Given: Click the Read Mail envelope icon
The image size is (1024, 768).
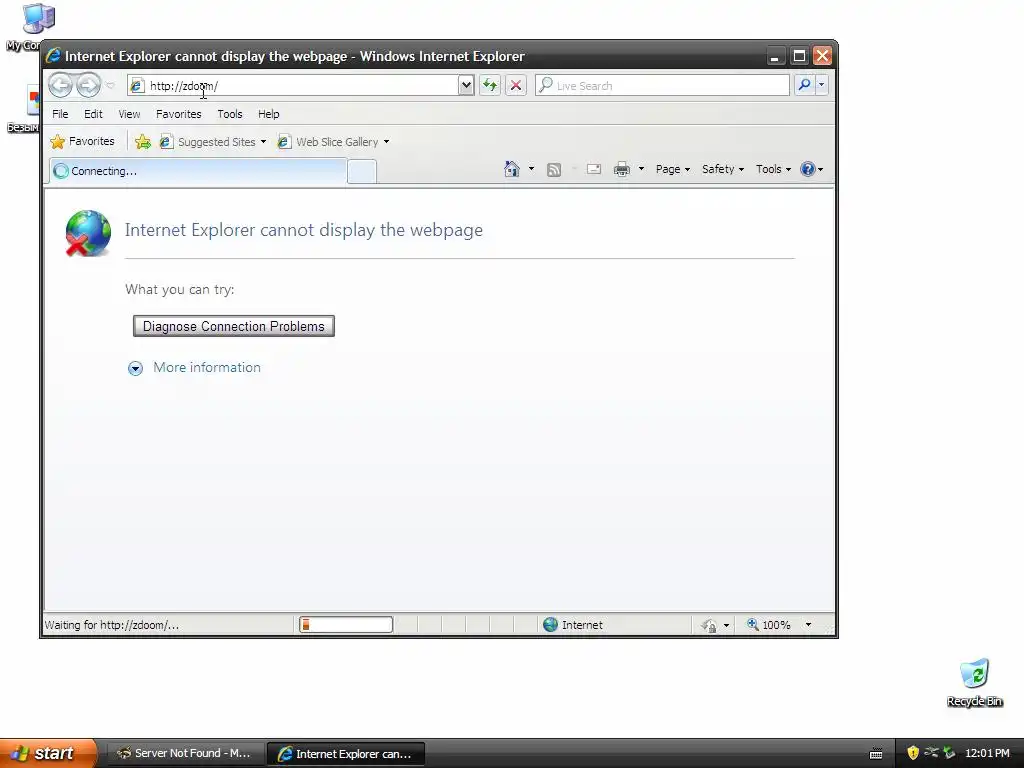Looking at the screenshot, I should [x=594, y=169].
